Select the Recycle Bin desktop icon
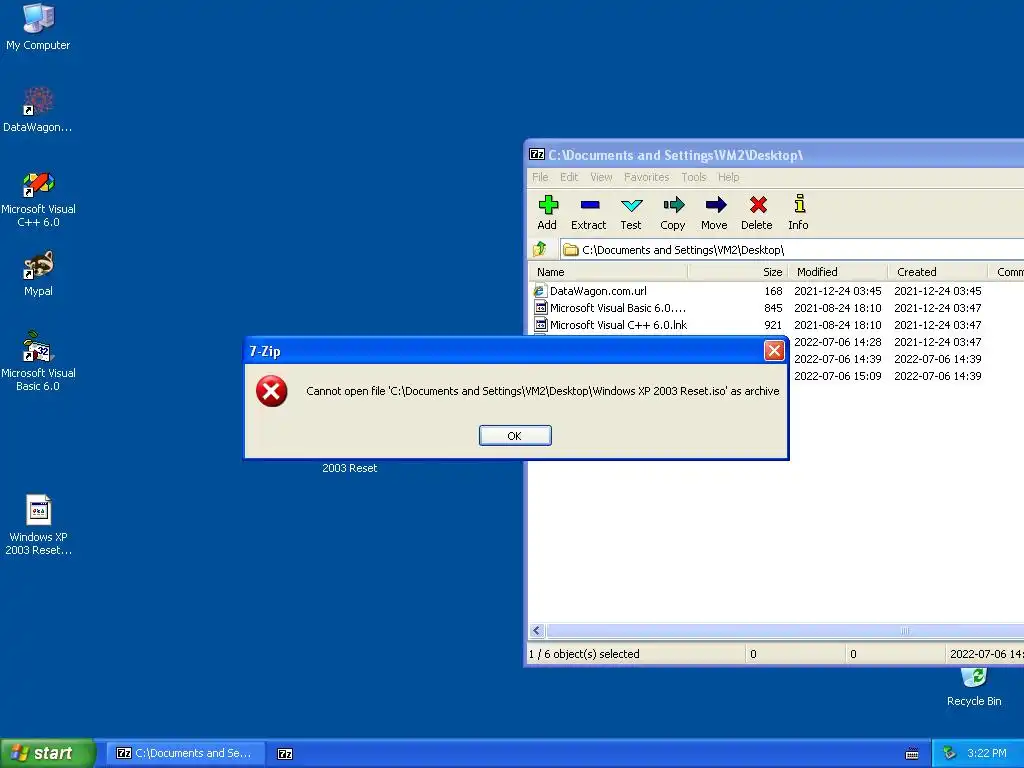The height and width of the screenshot is (768, 1024). pyautogui.click(x=974, y=687)
